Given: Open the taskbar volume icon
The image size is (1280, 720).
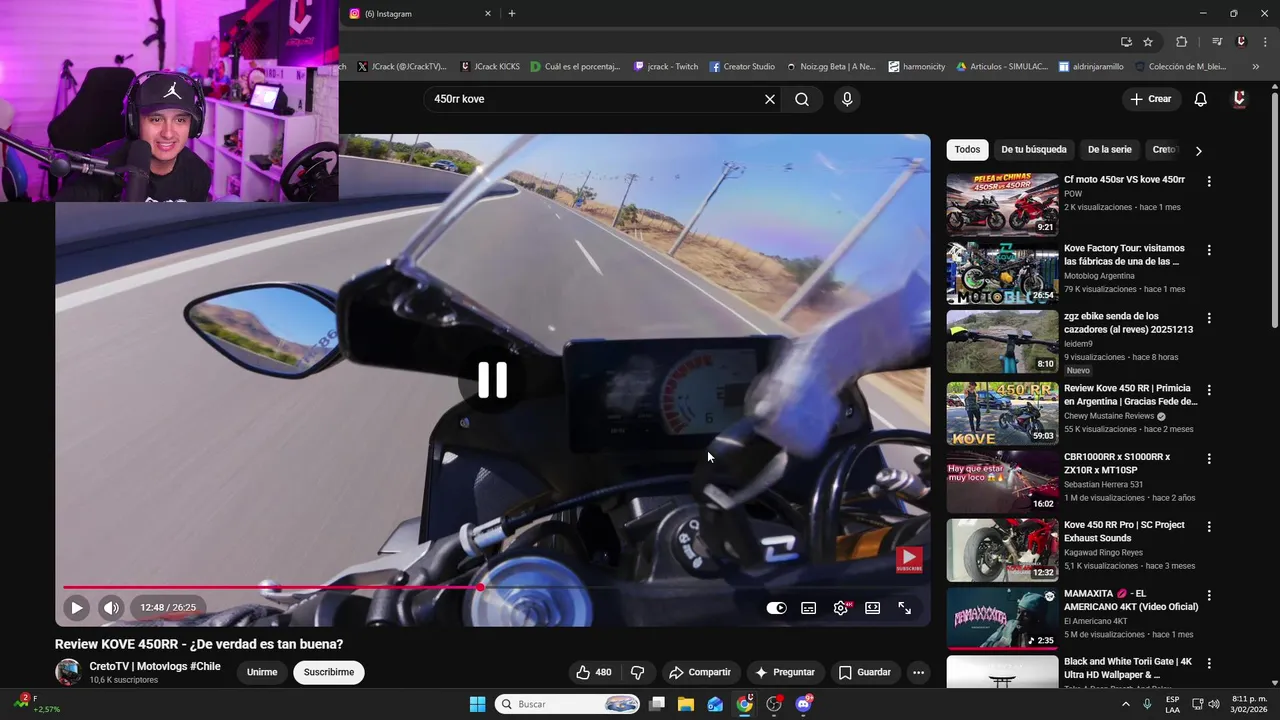Looking at the screenshot, I should (x=1213, y=704).
